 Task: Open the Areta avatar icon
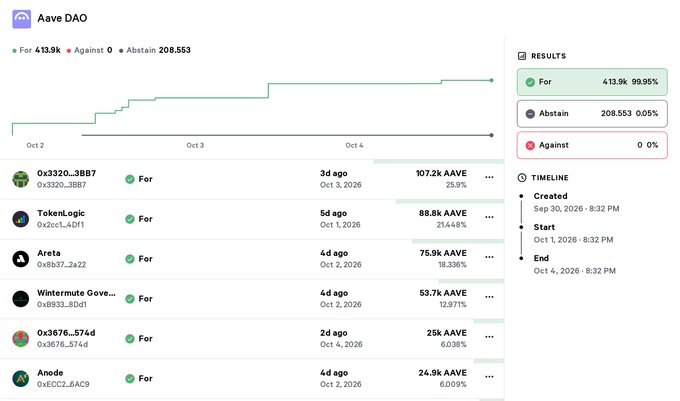pyautogui.click(x=20, y=259)
